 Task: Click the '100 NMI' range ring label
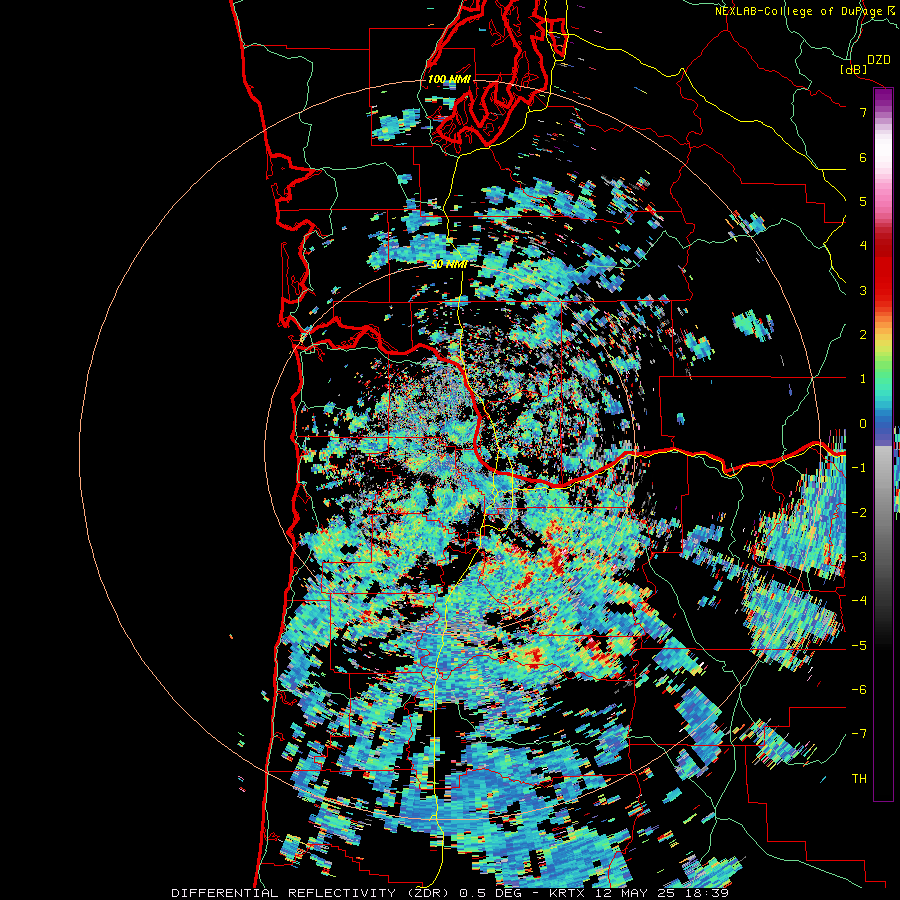449,79
